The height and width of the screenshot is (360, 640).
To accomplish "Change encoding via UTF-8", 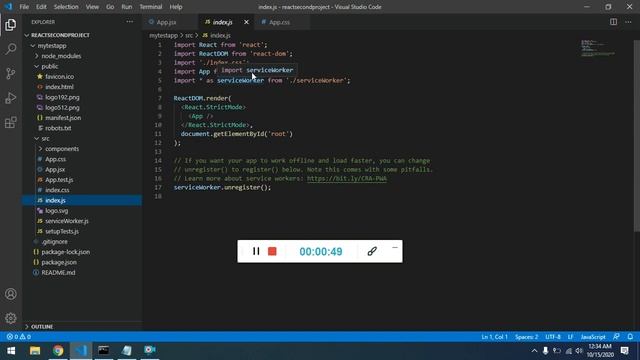I will tap(553, 337).
